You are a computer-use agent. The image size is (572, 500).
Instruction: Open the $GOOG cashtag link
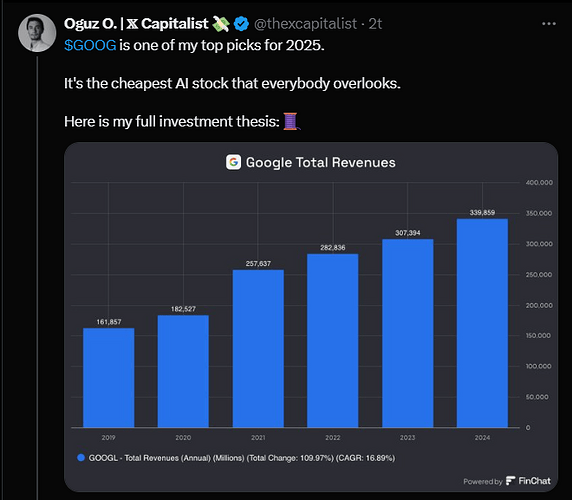pyautogui.click(x=90, y=46)
